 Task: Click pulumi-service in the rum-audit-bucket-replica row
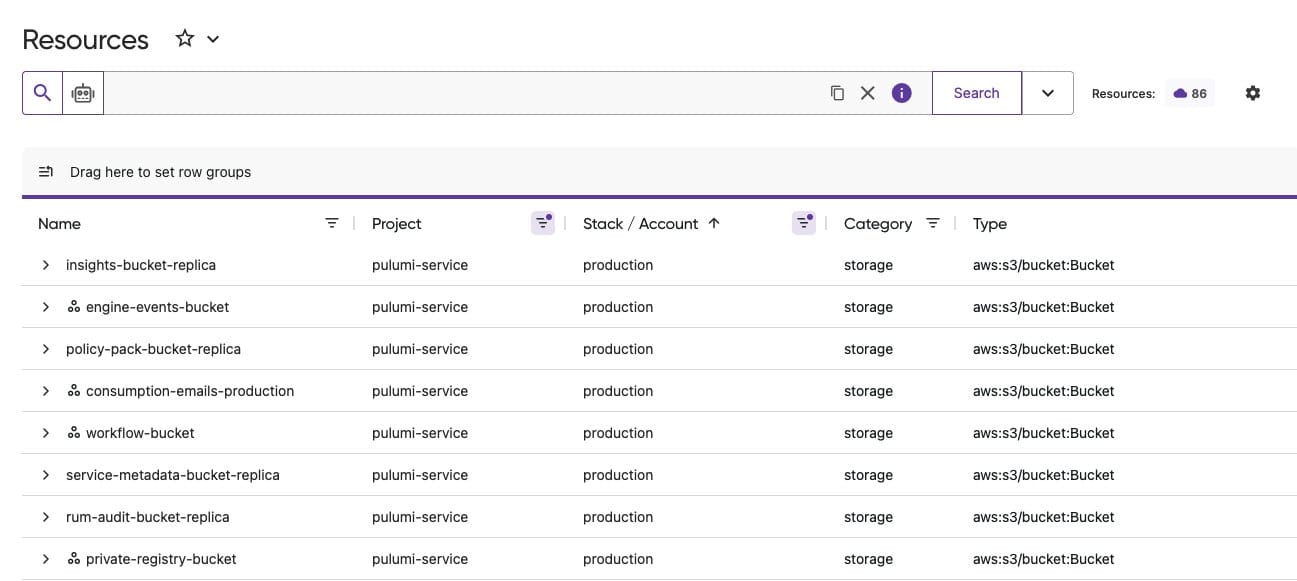(420, 517)
